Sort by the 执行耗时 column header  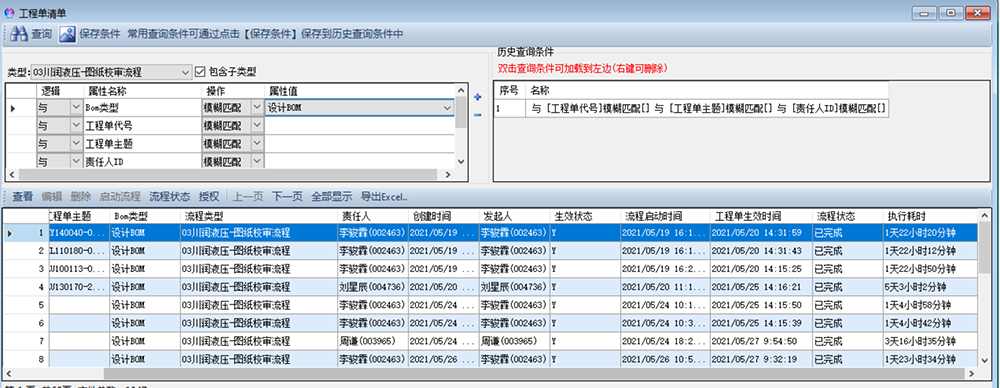pyautogui.click(x=929, y=216)
